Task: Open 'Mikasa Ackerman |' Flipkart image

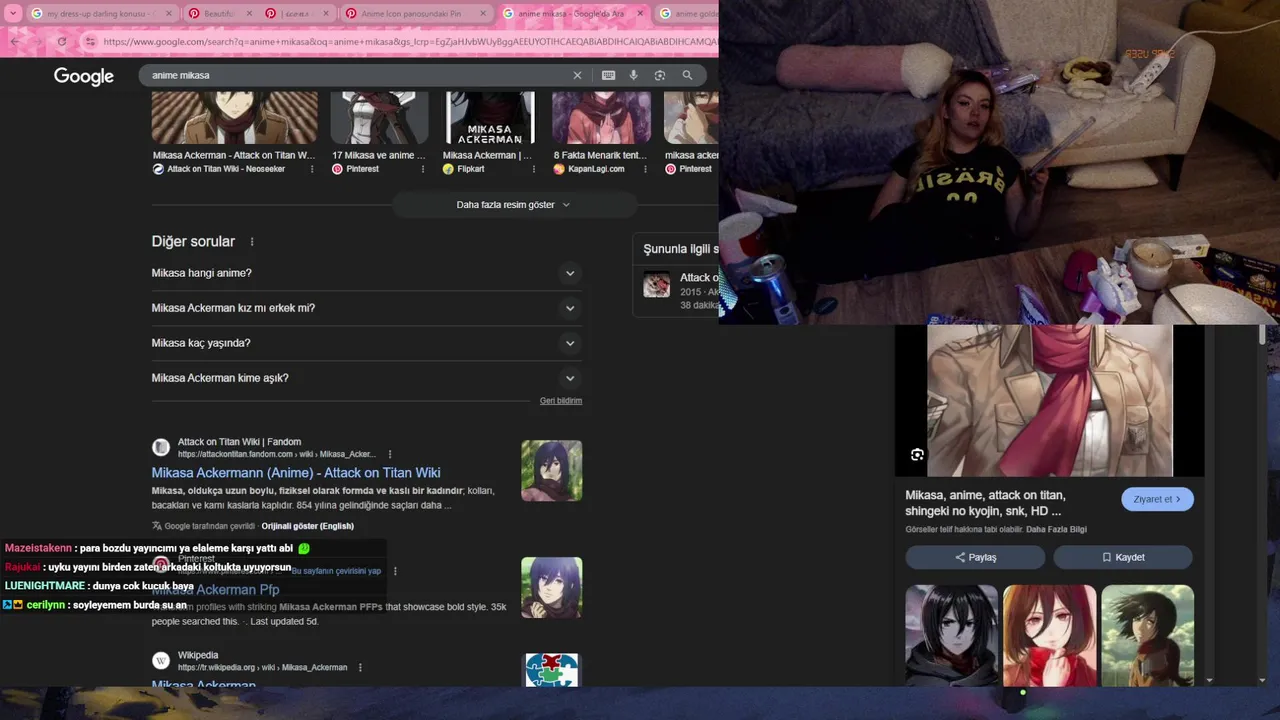Action: click(x=490, y=118)
